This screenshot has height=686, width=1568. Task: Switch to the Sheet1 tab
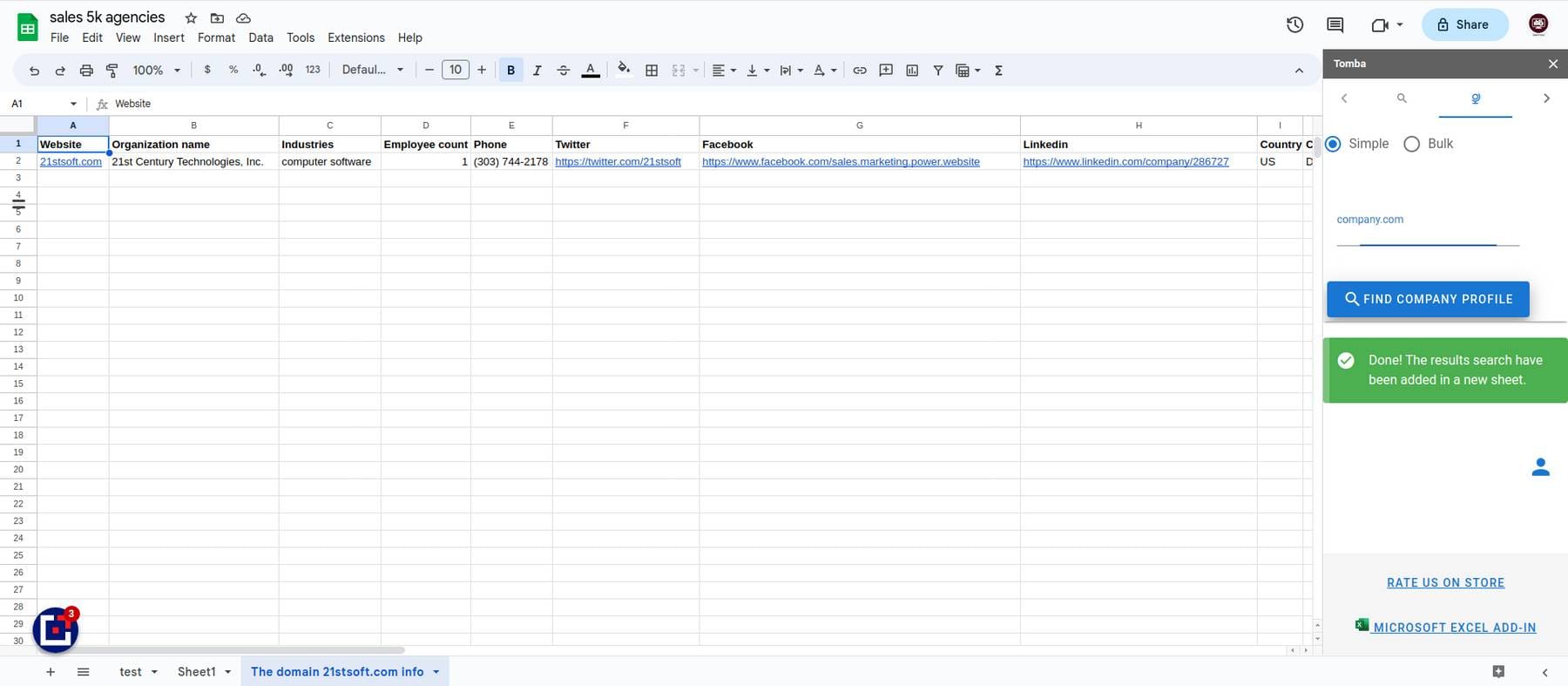click(x=197, y=672)
